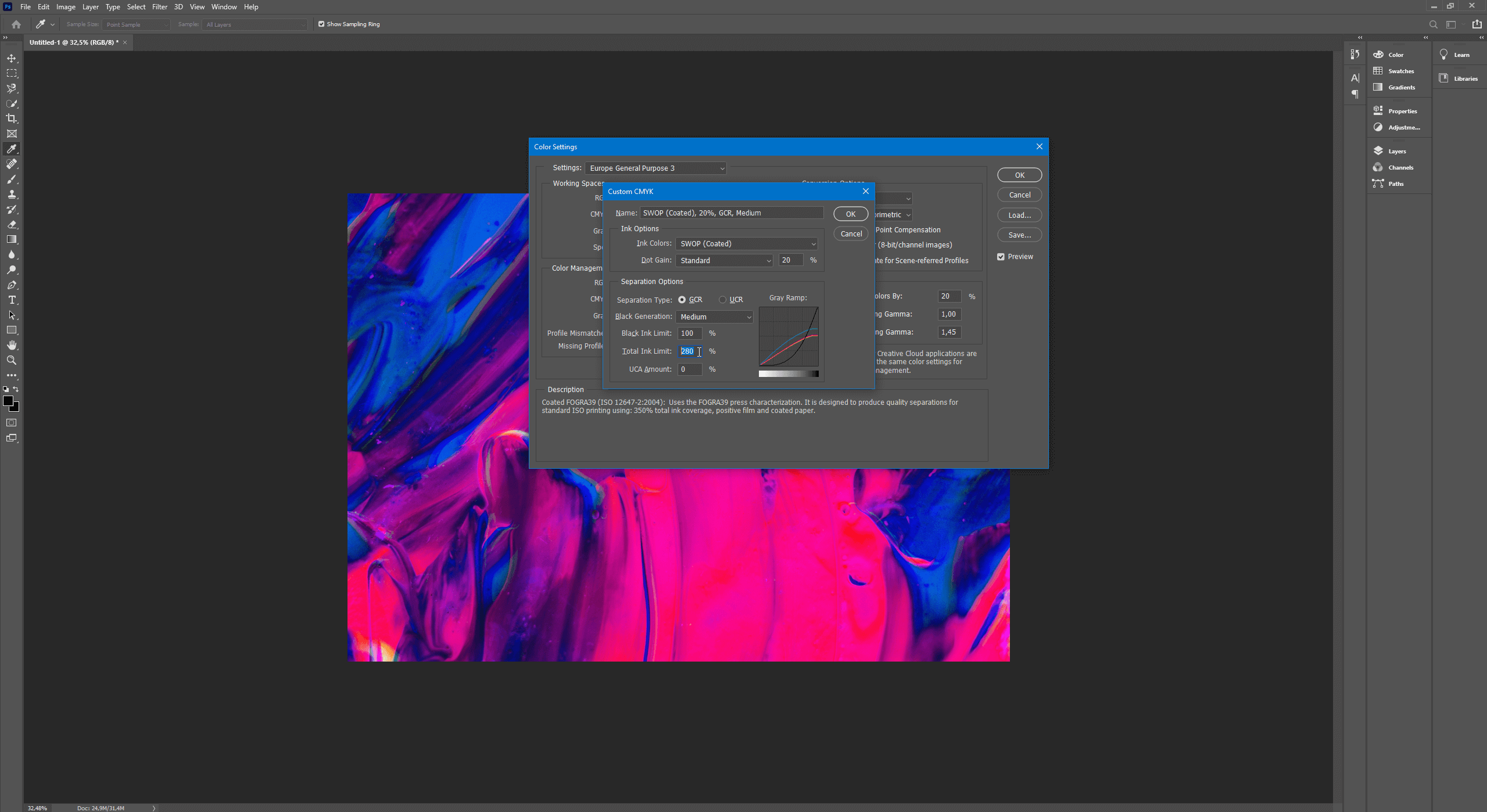Open the Dot Gain dropdown Standard
The height and width of the screenshot is (812, 1487).
pos(724,261)
